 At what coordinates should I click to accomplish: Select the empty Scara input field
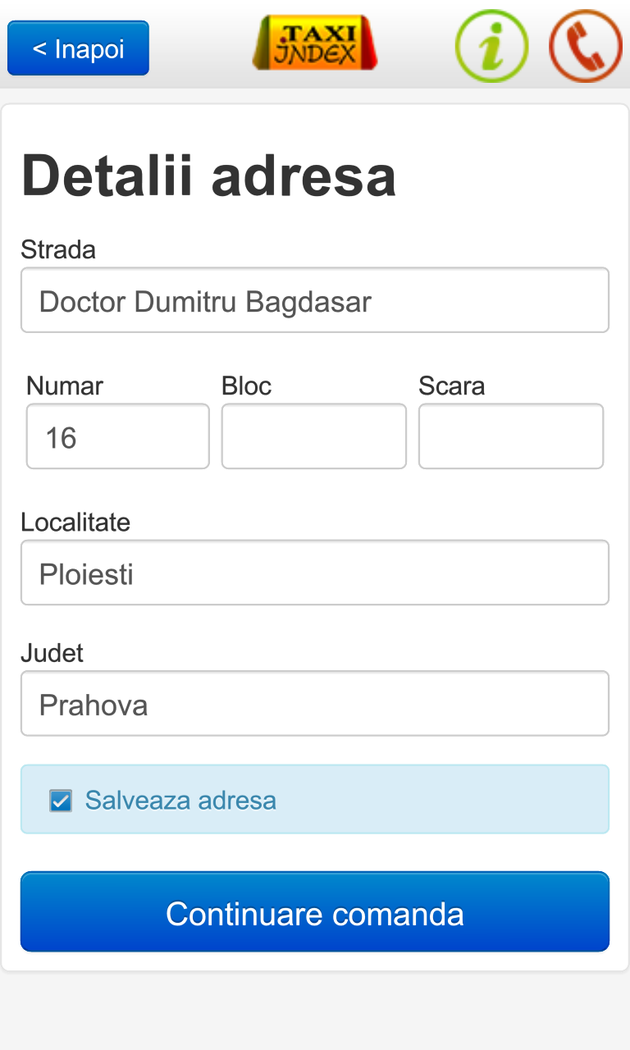coord(511,437)
